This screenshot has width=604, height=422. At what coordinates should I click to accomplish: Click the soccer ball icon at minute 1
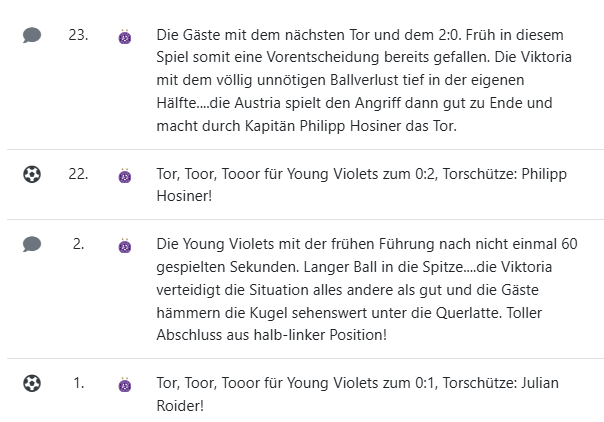click(x=32, y=383)
